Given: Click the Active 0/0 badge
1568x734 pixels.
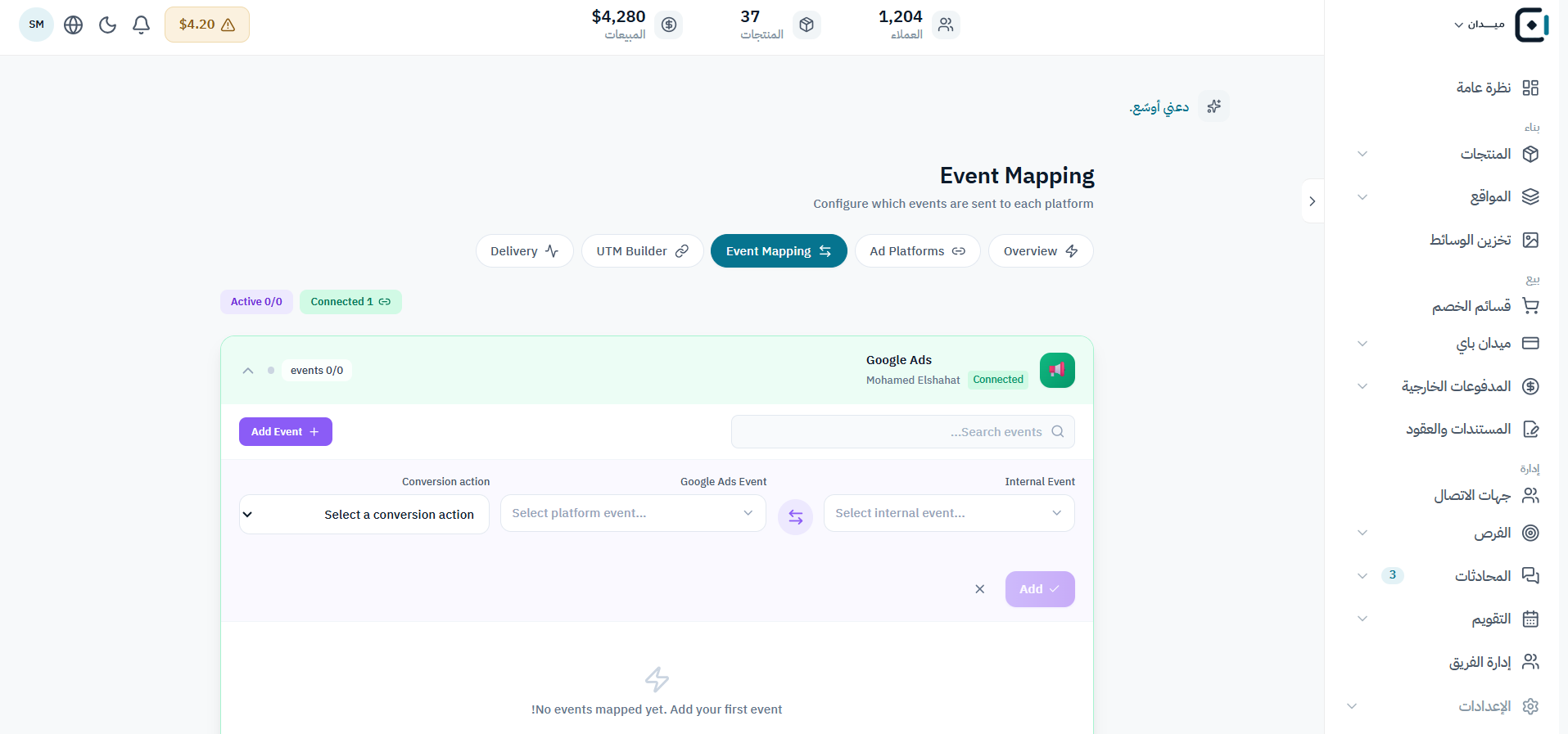Looking at the screenshot, I should pyautogui.click(x=256, y=302).
